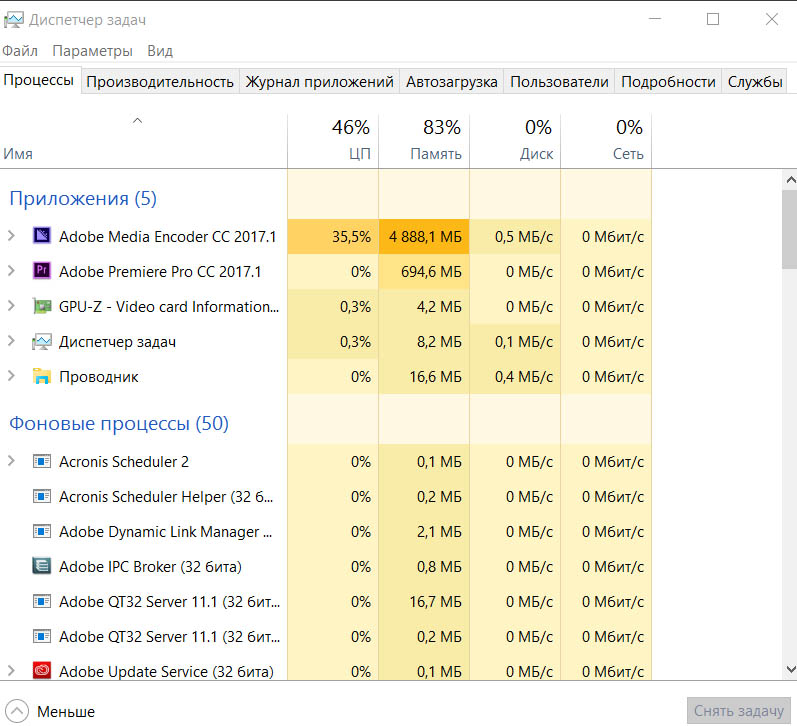The width and height of the screenshot is (797, 726).
Task: Switch to the Журнал приложений tab
Action: [x=320, y=81]
